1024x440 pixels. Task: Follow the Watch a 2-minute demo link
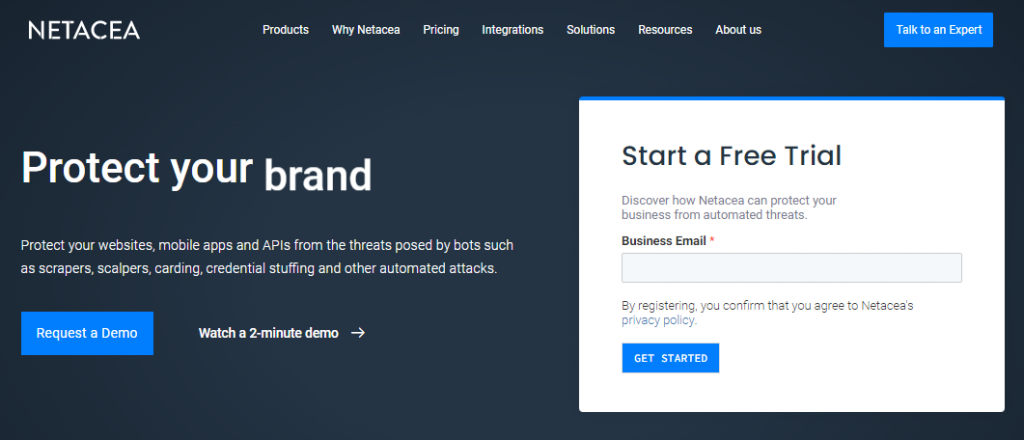[x=268, y=333]
